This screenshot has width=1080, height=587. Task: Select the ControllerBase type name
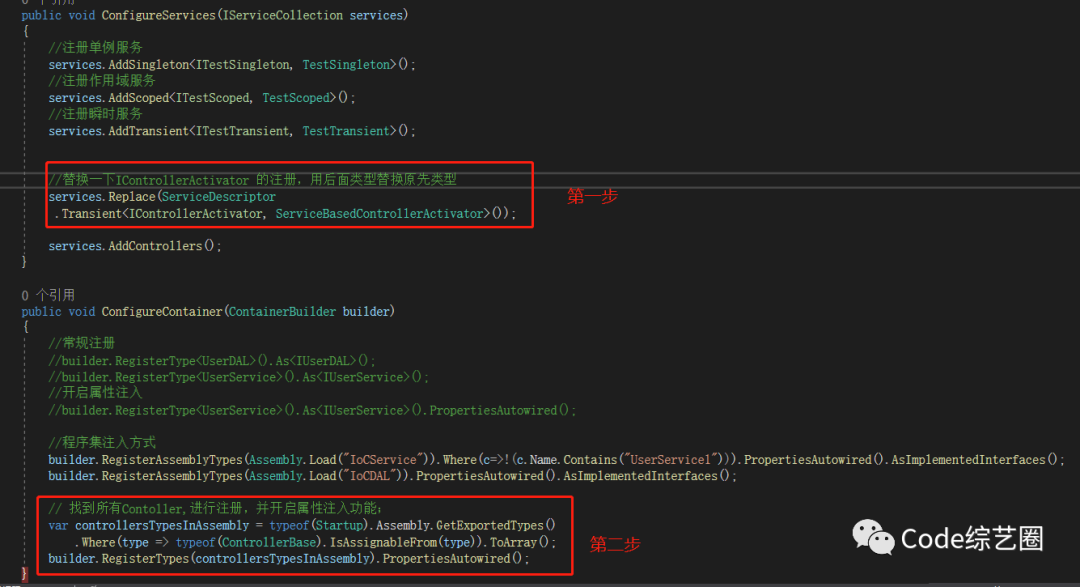269,542
